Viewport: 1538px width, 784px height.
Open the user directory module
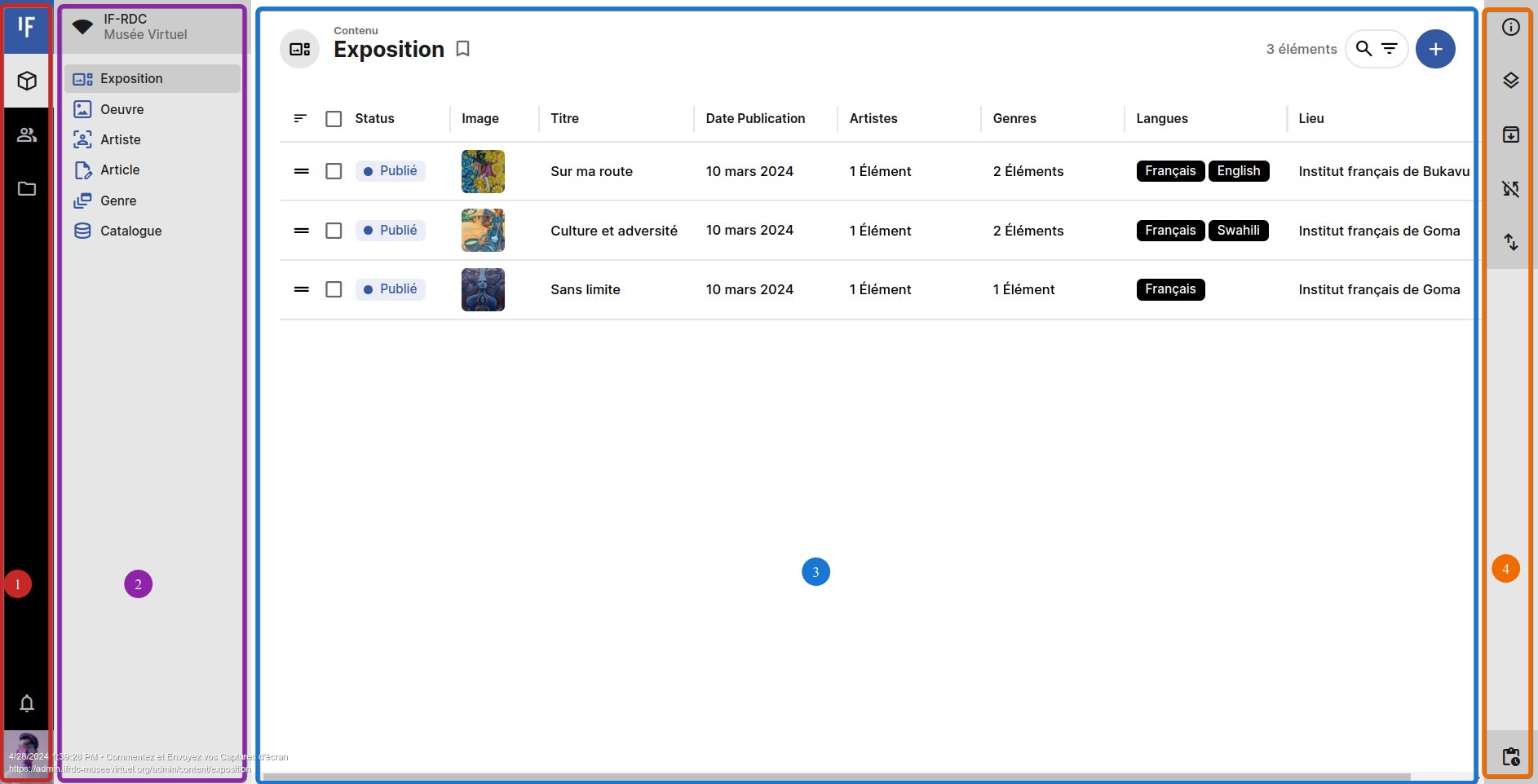point(27,134)
